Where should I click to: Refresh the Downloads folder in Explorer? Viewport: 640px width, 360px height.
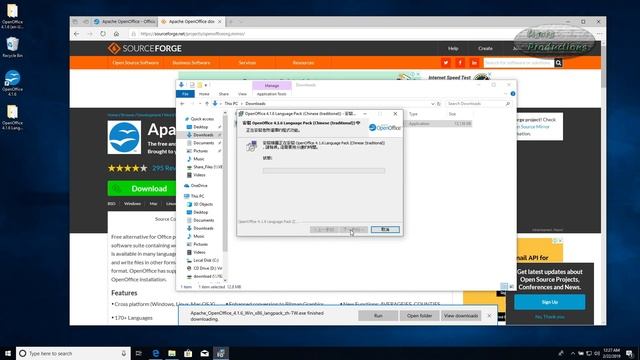pyautogui.click(x=439, y=104)
